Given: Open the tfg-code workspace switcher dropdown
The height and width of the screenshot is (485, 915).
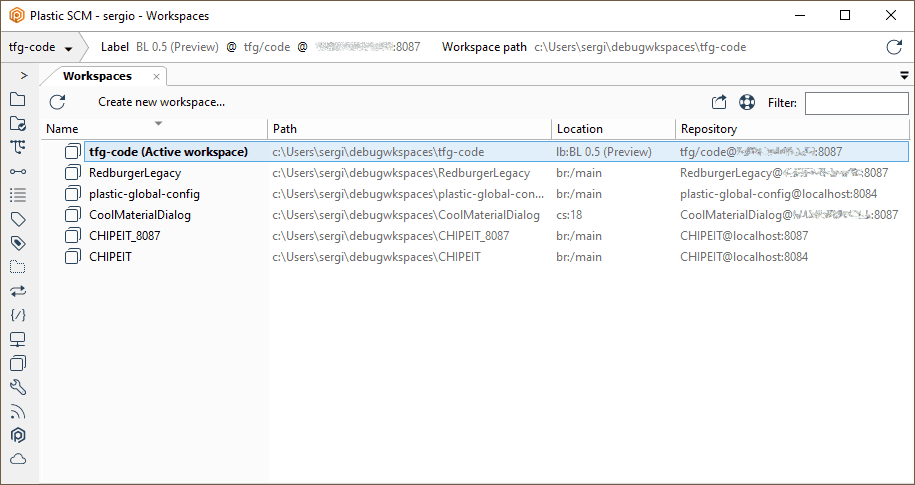Looking at the screenshot, I should point(41,47).
